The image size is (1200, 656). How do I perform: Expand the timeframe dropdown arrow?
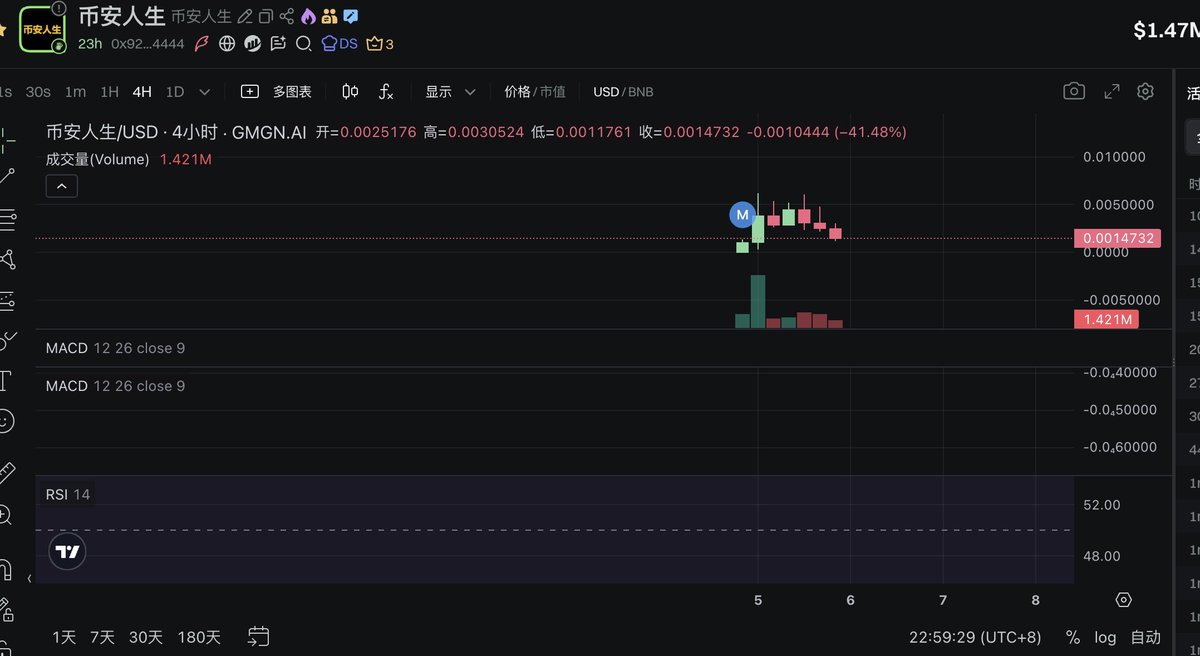[x=205, y=91]
